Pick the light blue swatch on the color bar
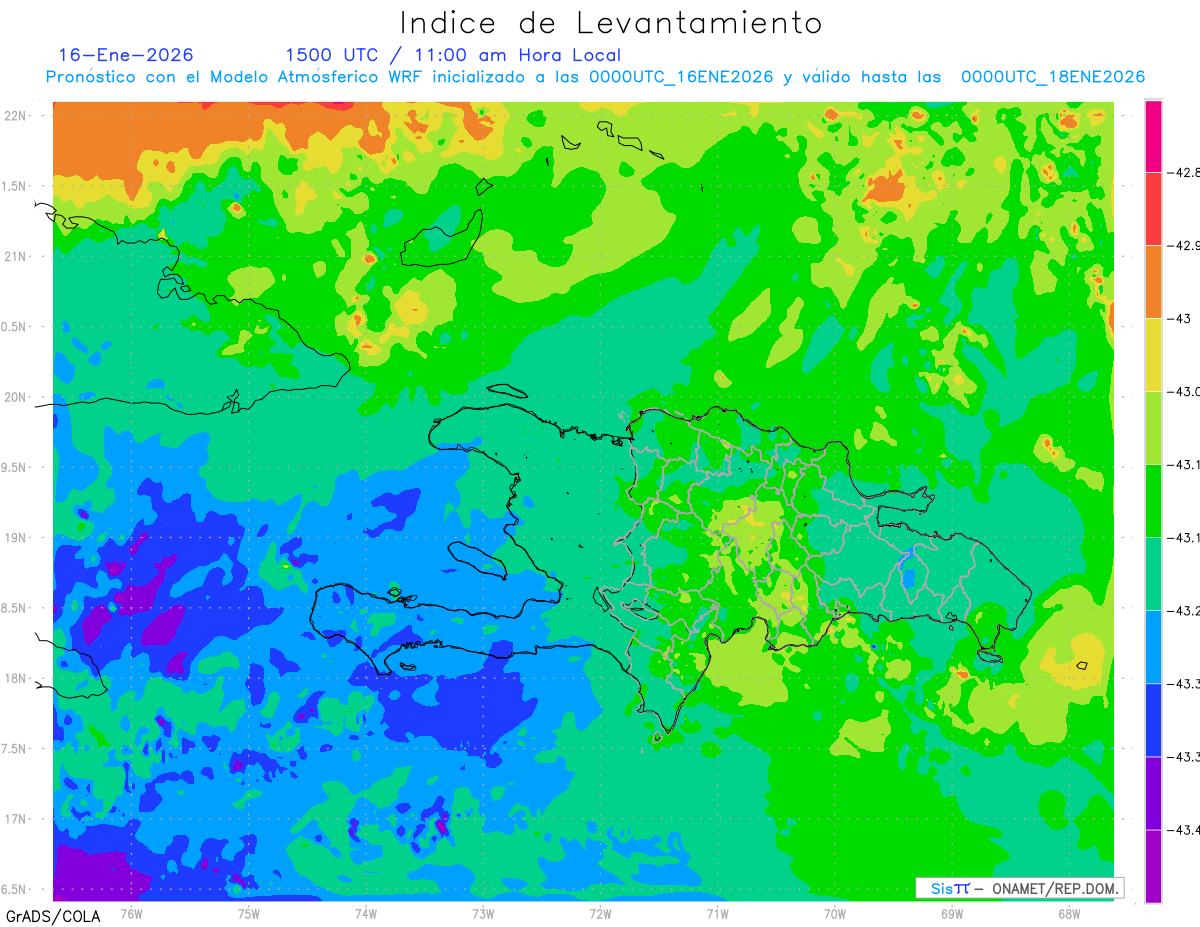Image resolution: width=1200 pixels, height=927 pixels. [1153, 647]
